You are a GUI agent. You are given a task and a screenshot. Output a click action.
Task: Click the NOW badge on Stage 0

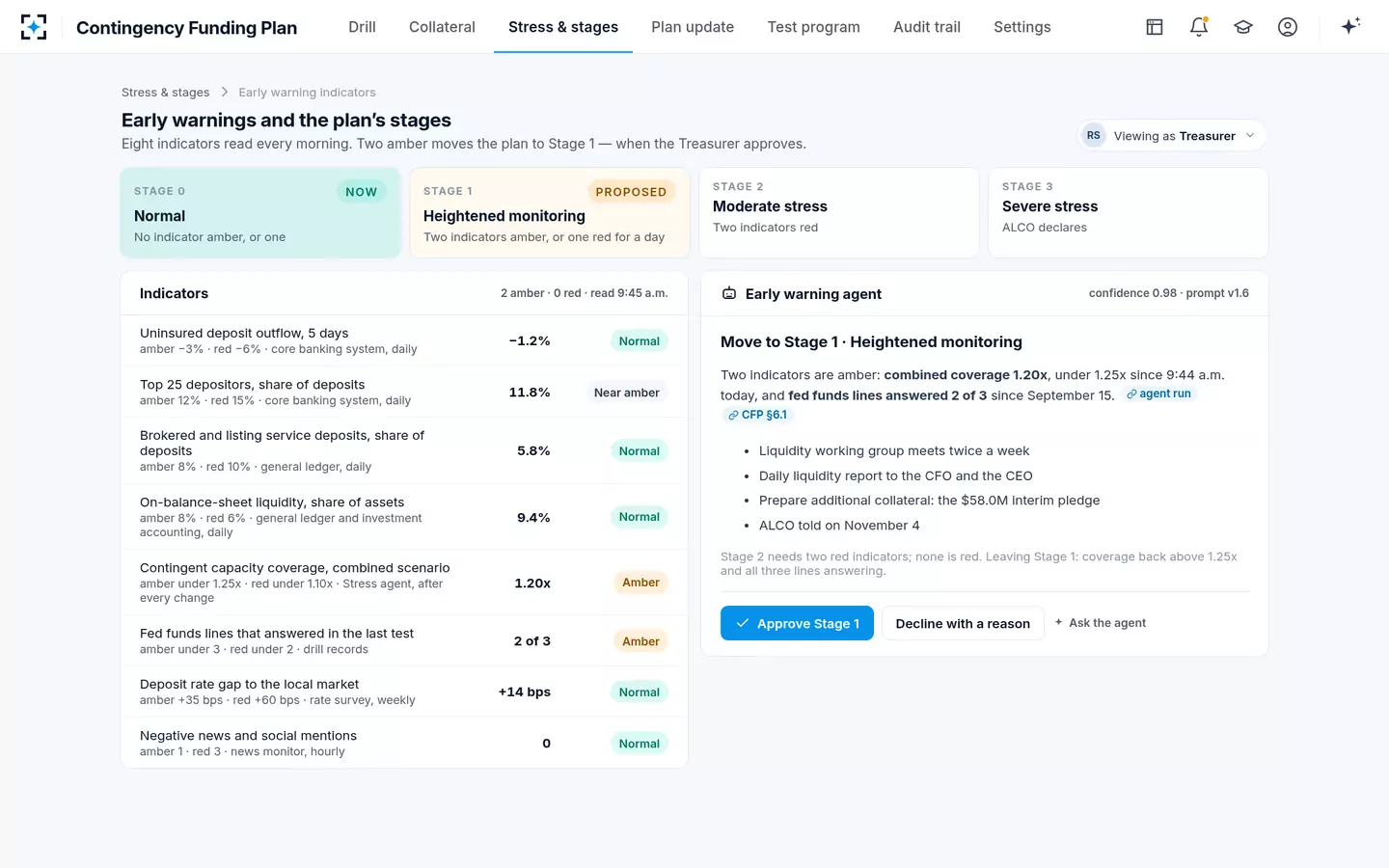(362, 192)
